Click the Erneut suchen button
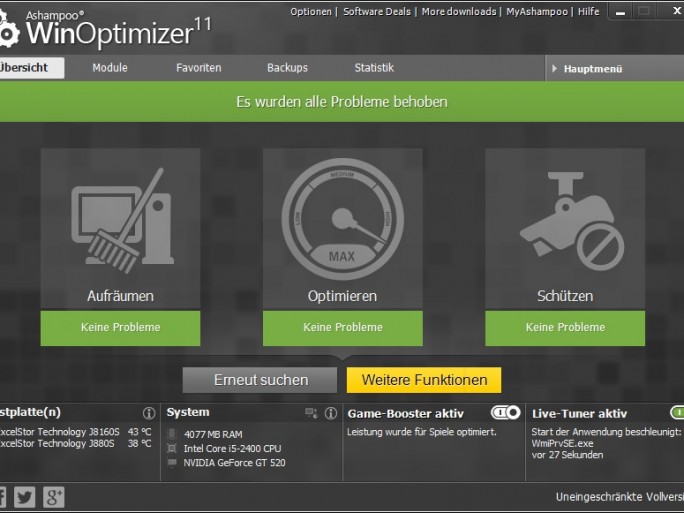This screenshot has height=513, width=684. pos(260,380)
